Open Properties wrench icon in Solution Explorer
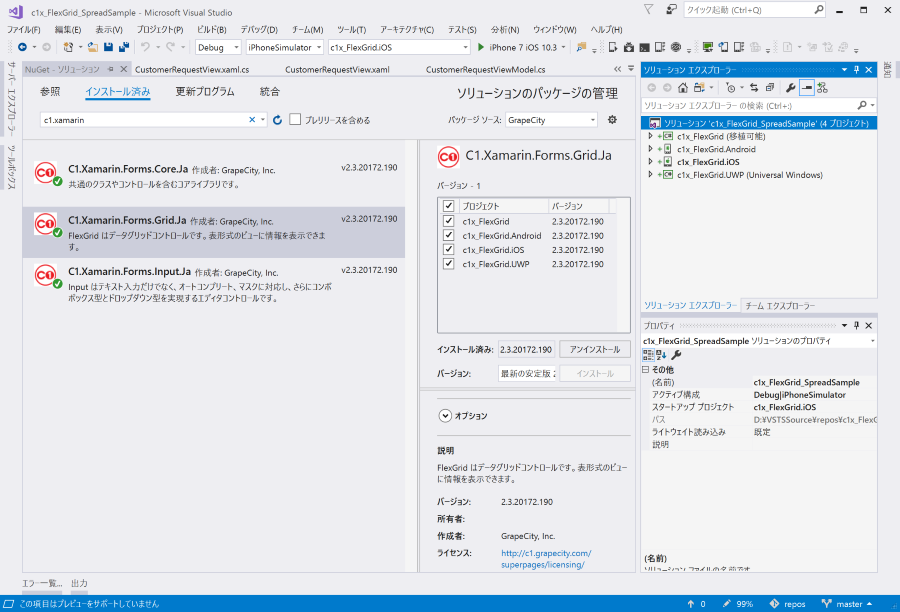This screenshot has width=900, height=612. click(x=790, y=88)
